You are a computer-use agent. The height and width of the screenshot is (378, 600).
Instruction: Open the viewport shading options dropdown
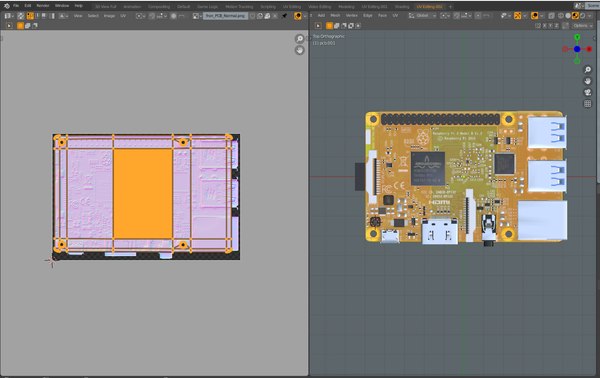coord(590,16)
